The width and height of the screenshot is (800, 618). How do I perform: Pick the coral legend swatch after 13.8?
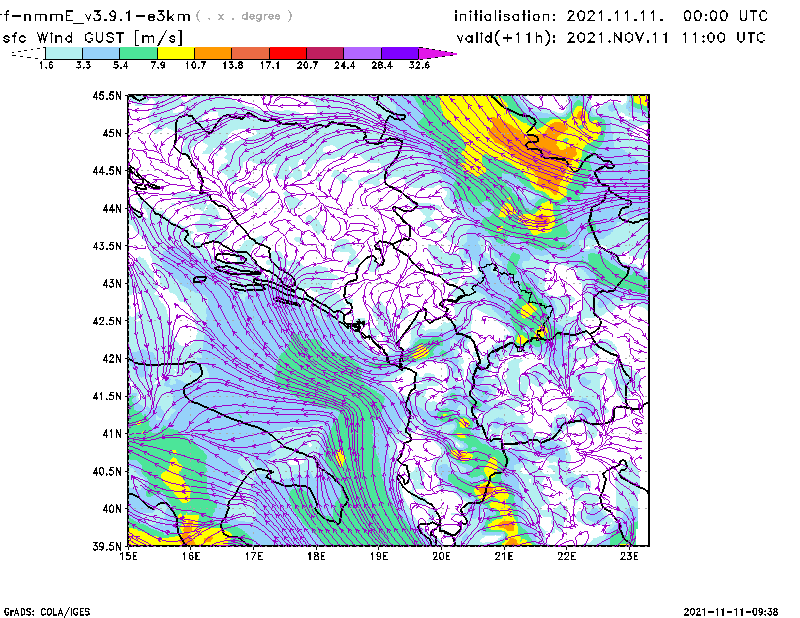point(251,53)
